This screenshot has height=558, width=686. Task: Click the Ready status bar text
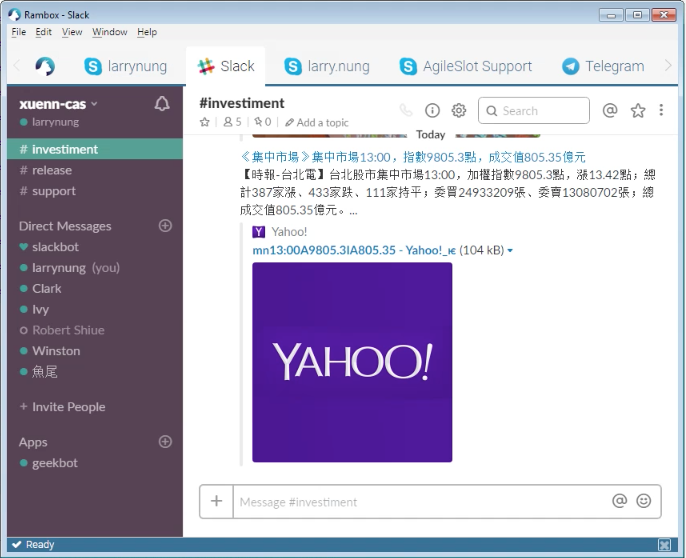(x=40, y=545)
